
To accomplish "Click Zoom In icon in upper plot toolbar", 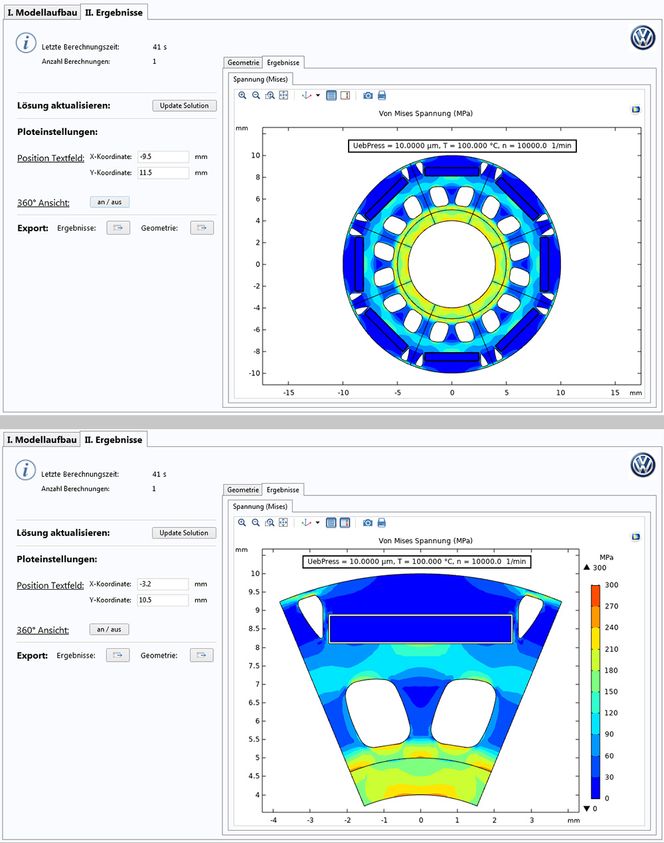I will coord(242,96).
